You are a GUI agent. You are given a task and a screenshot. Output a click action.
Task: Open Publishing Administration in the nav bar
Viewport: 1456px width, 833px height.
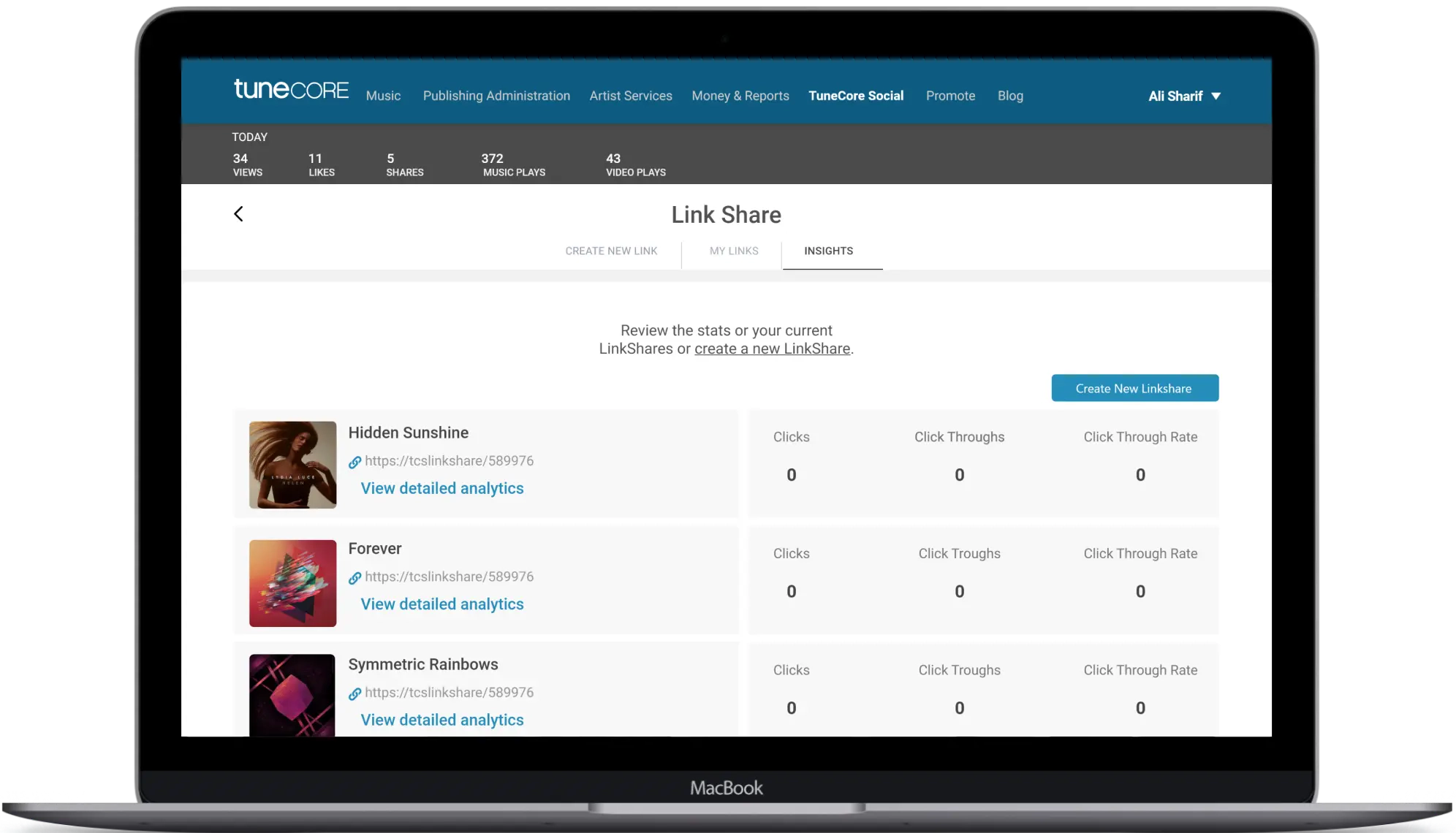point(496,96)
